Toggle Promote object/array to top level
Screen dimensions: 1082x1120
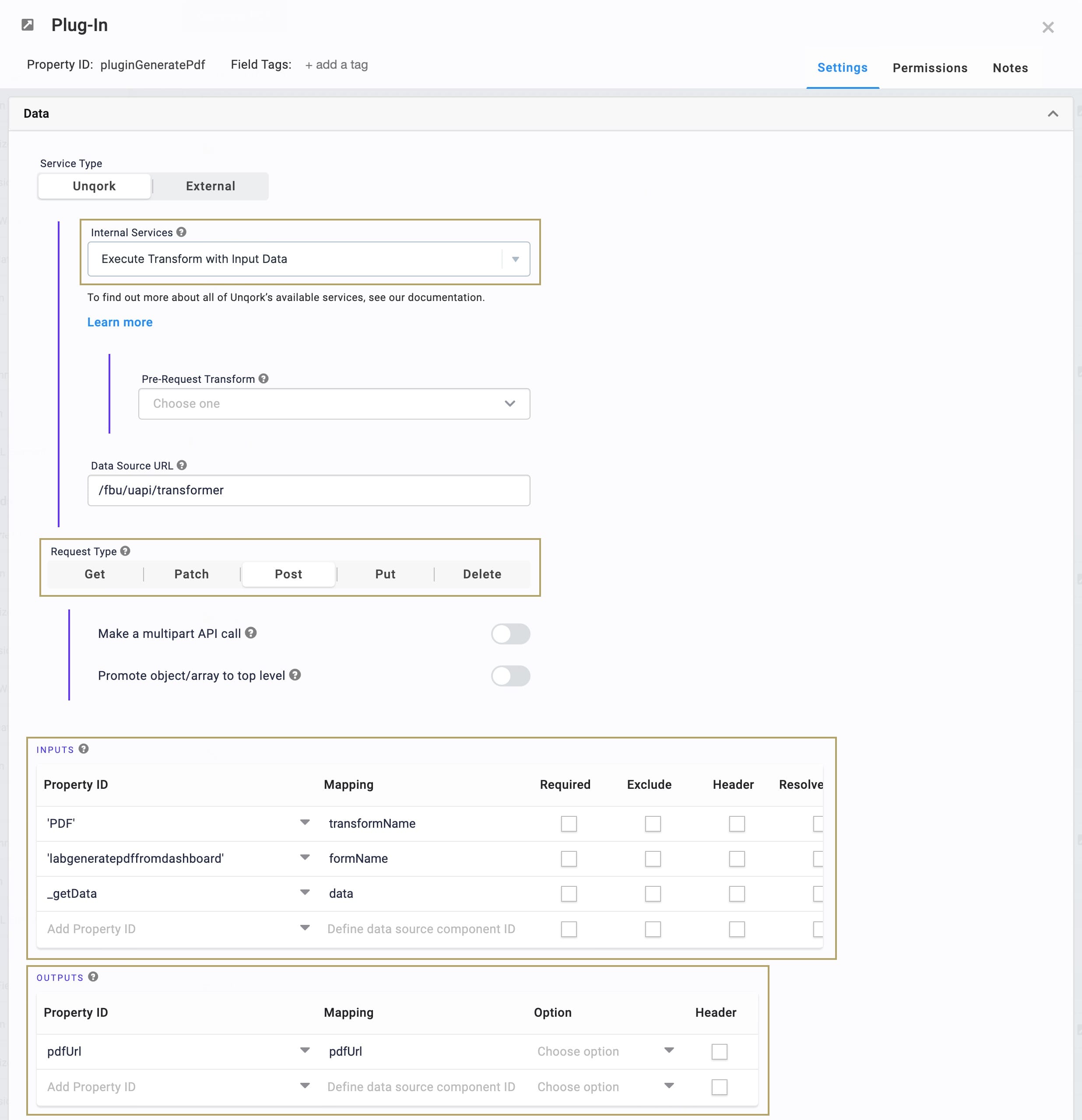[x=510, y=676]
